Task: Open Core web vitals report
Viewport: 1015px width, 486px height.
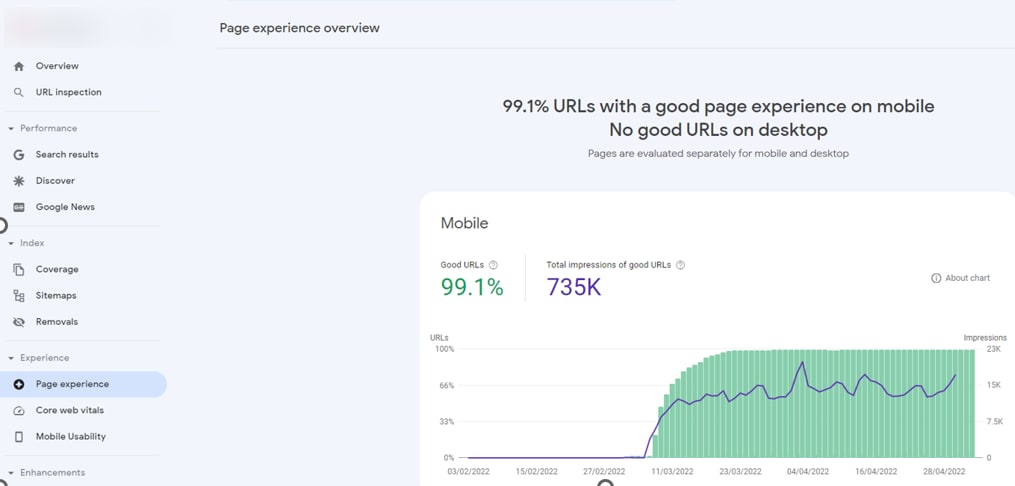Action: point(69,411)
